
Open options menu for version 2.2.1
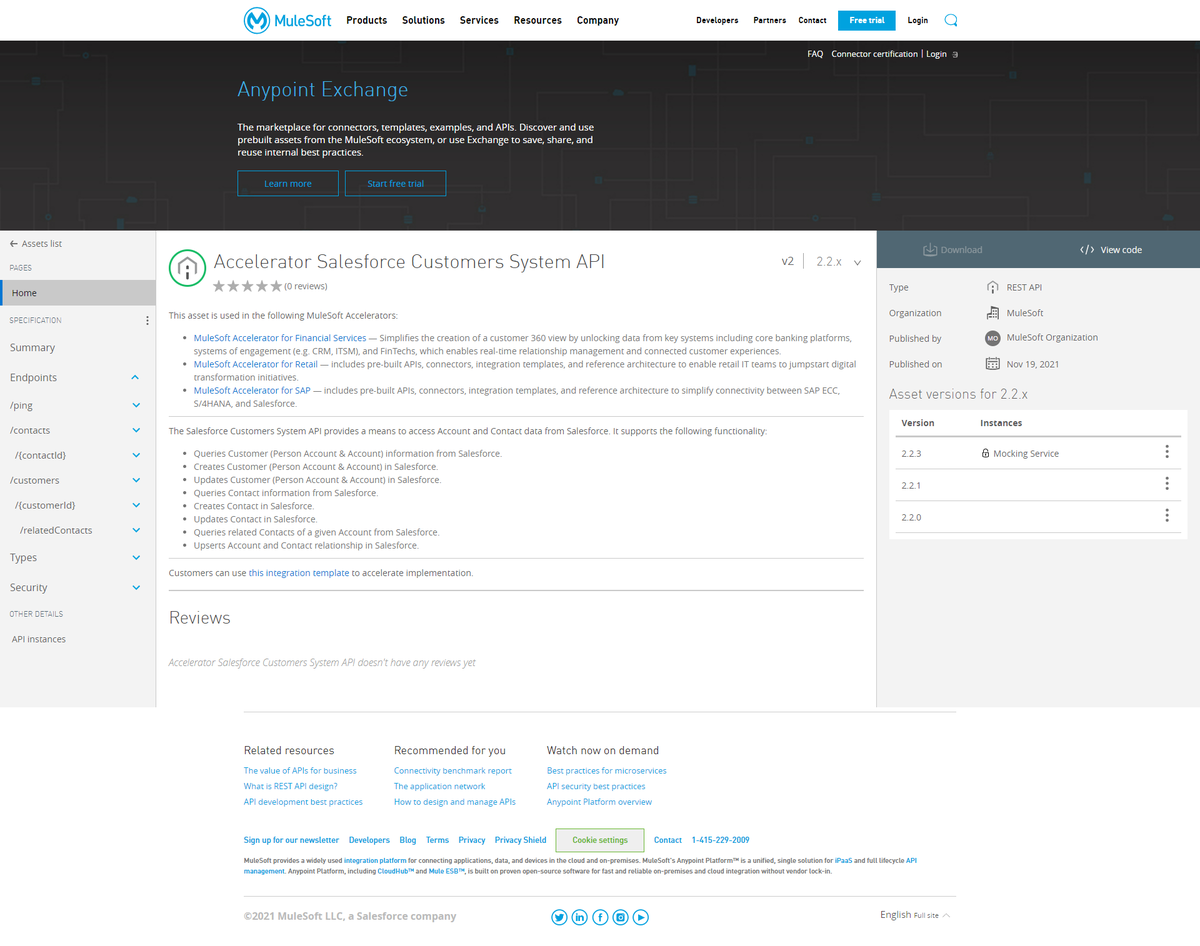[x=1167, y=484]
